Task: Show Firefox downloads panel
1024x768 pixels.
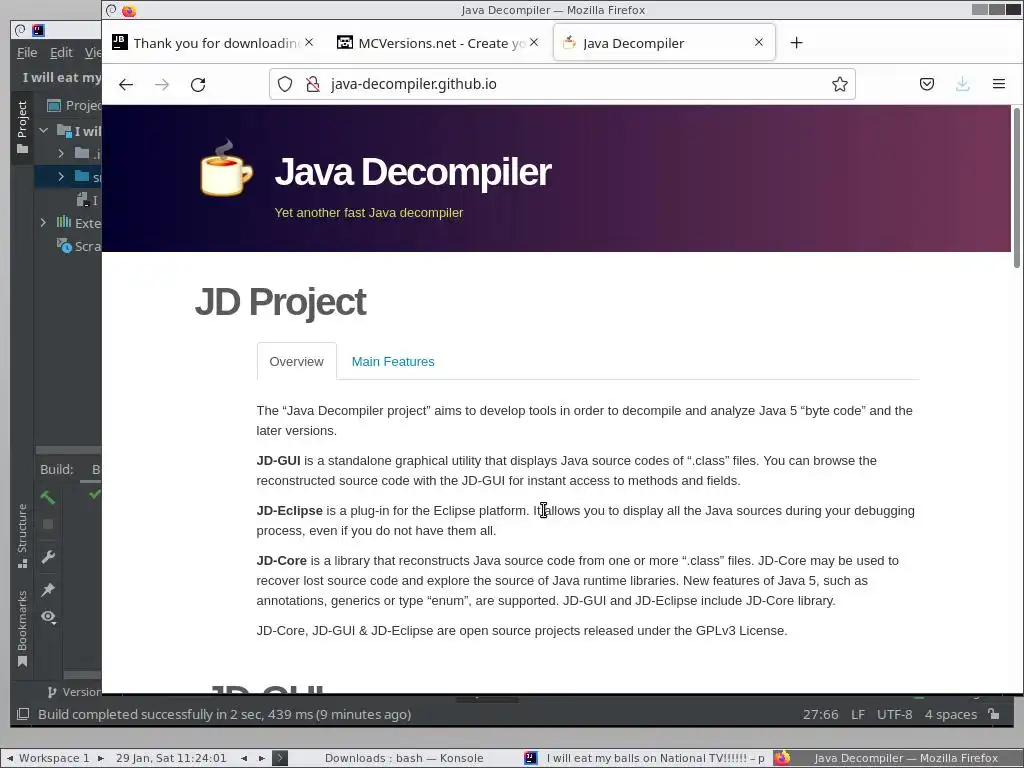Action: coord(963,84)
